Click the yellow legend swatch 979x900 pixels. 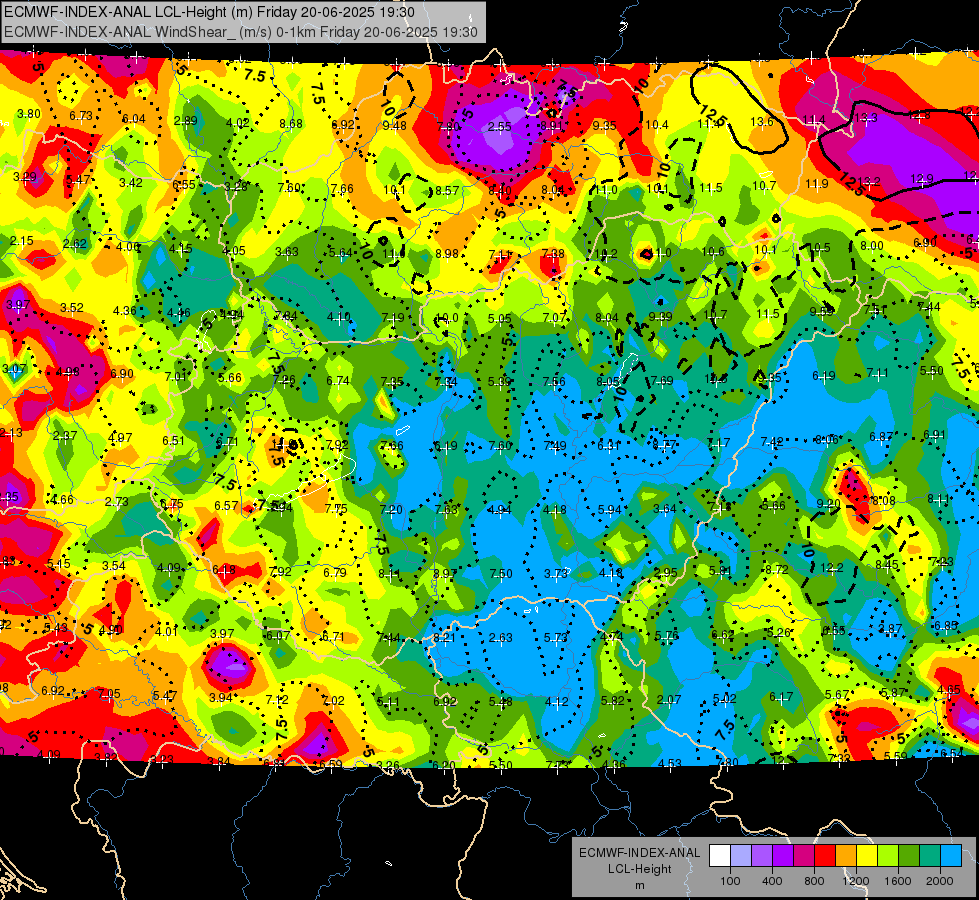click(867, 856)
